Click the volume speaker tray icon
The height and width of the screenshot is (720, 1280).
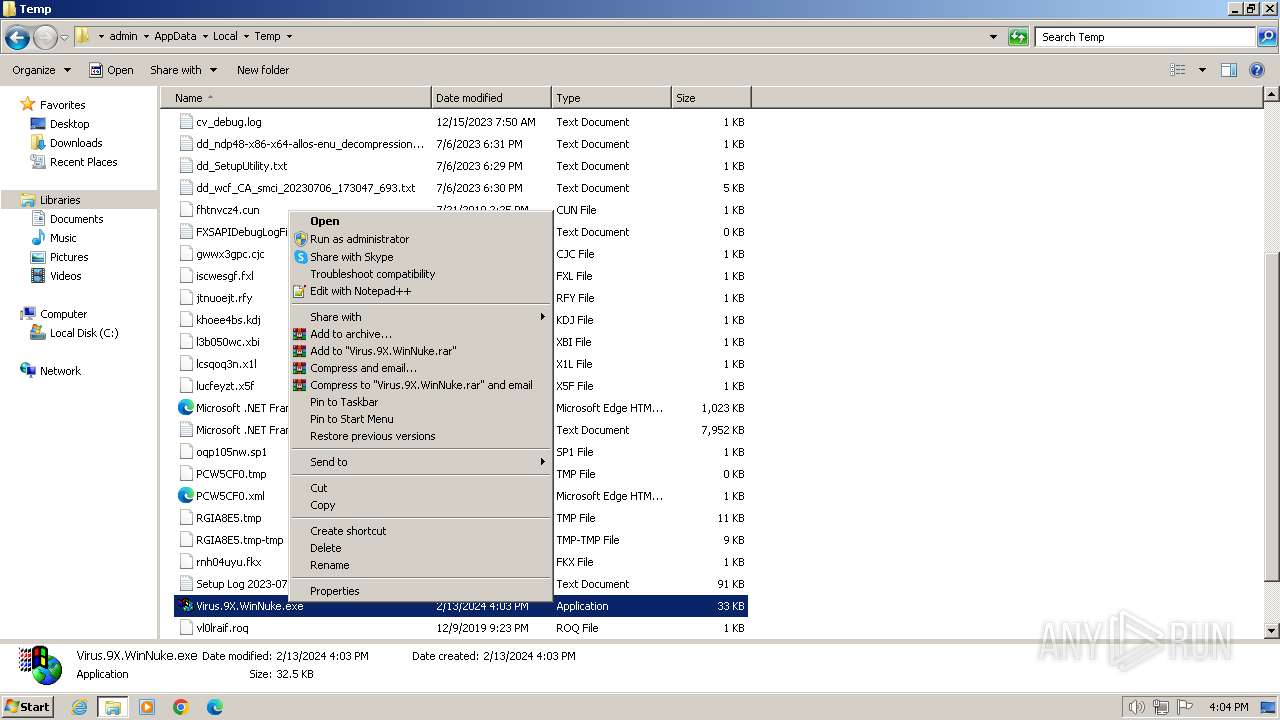[x=1136, y=707]
